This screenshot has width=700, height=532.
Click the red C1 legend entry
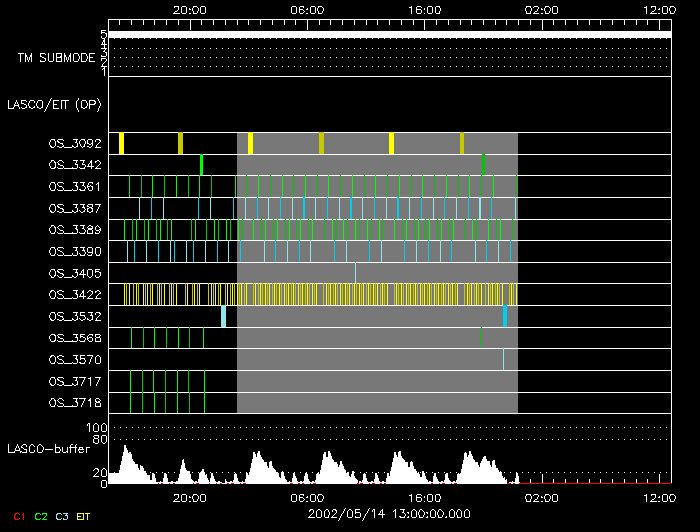pyautogui.click(x=19, y=517)
